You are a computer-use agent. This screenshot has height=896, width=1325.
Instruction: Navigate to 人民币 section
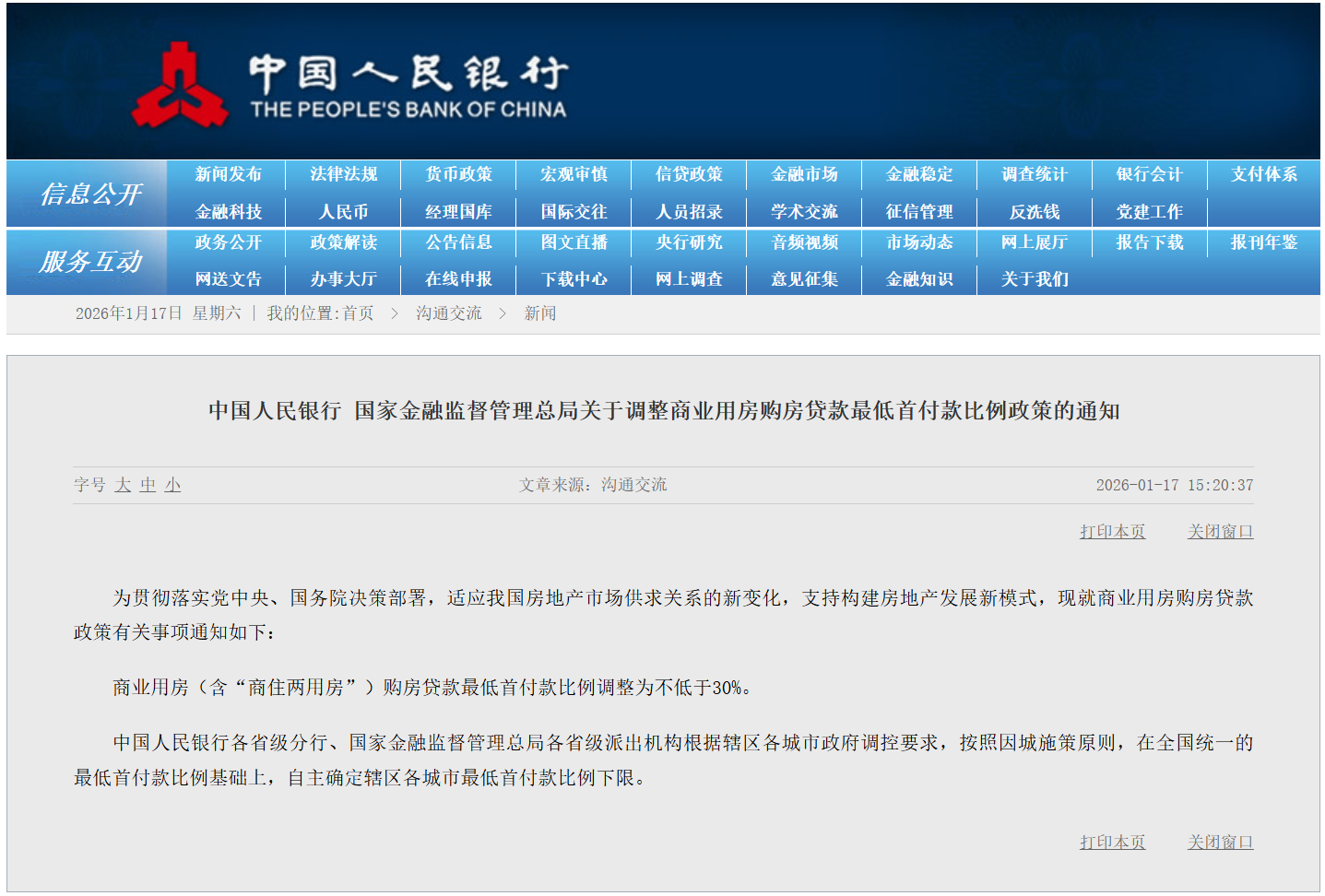[x=343, y=212]
